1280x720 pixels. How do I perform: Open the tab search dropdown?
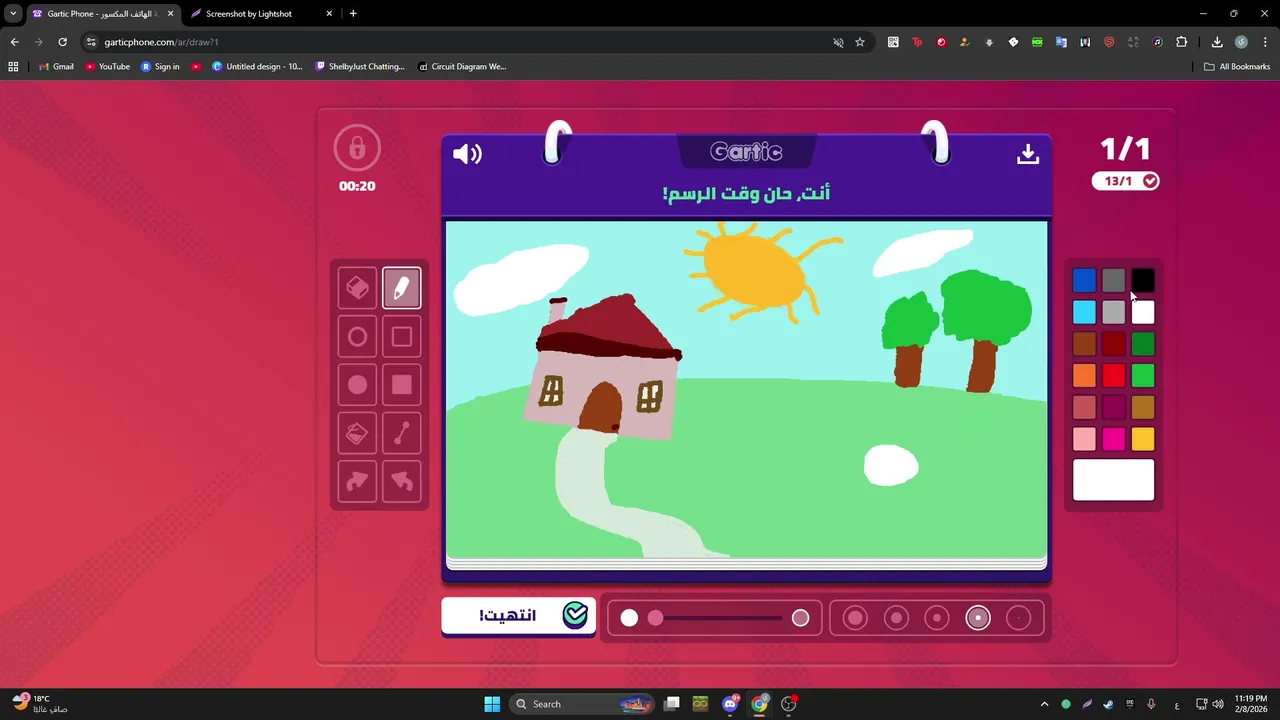click(13, 14)
